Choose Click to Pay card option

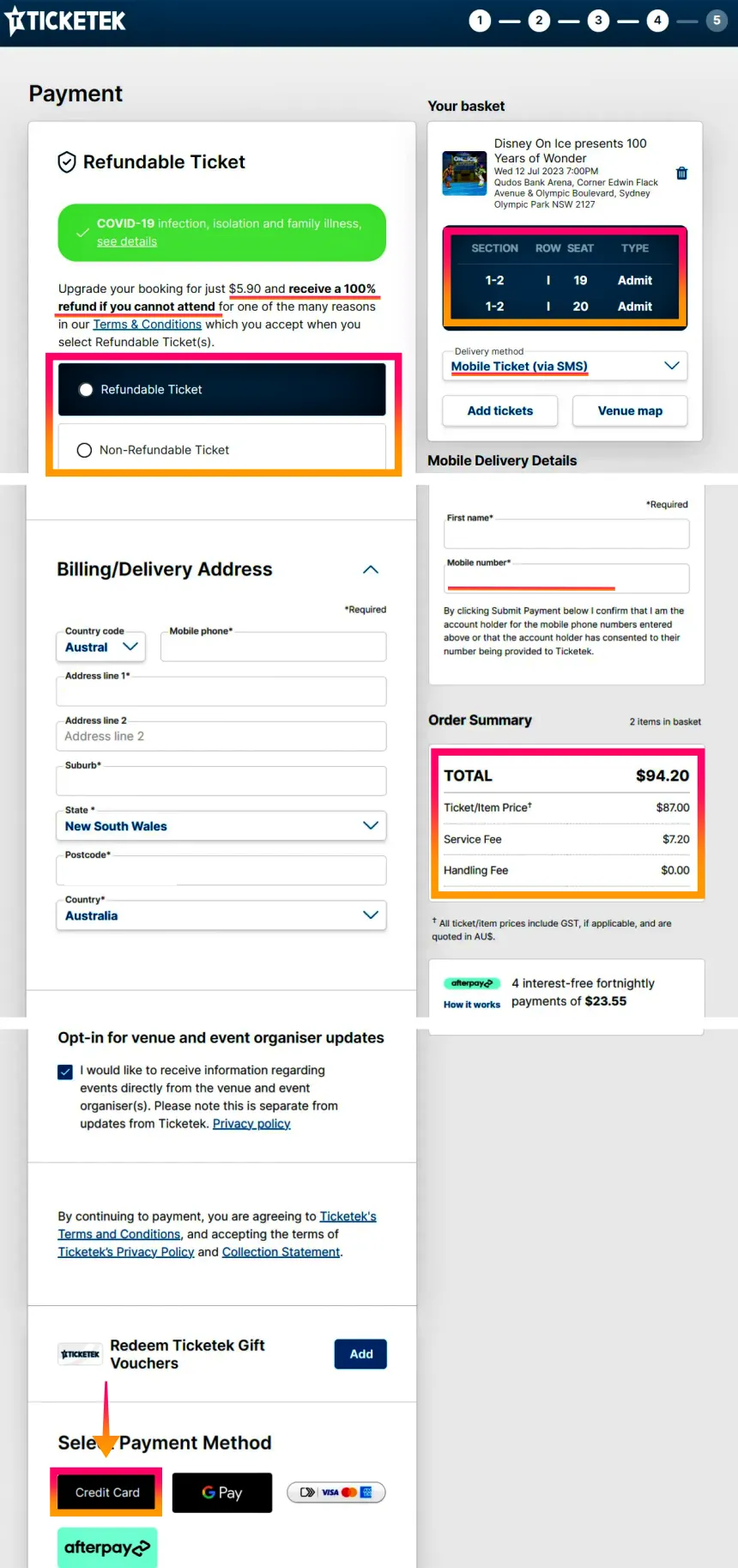pyautogui.click(x=336, y=1492)
